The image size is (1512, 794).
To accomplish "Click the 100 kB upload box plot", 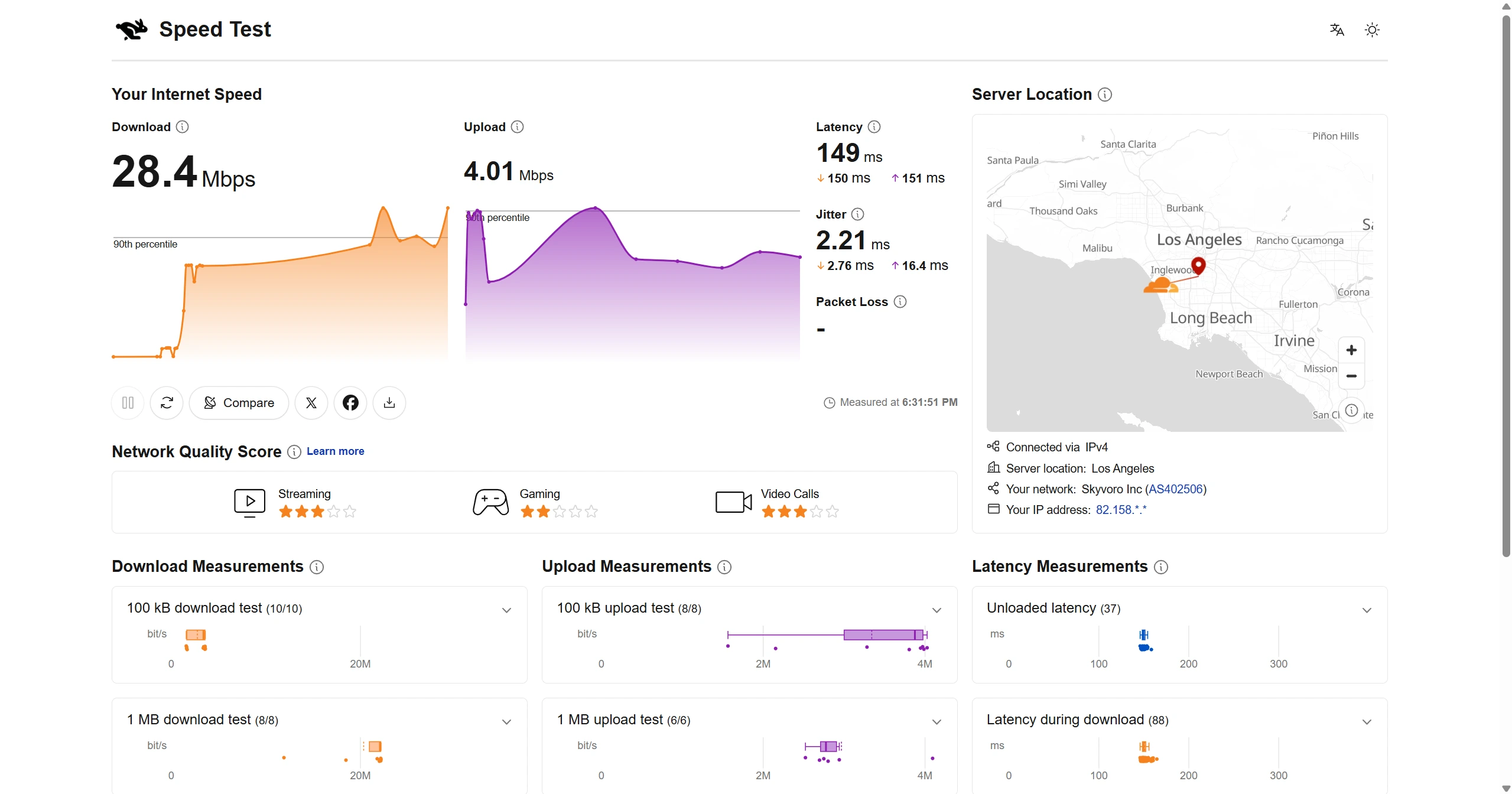I will [x=827, y=635].
